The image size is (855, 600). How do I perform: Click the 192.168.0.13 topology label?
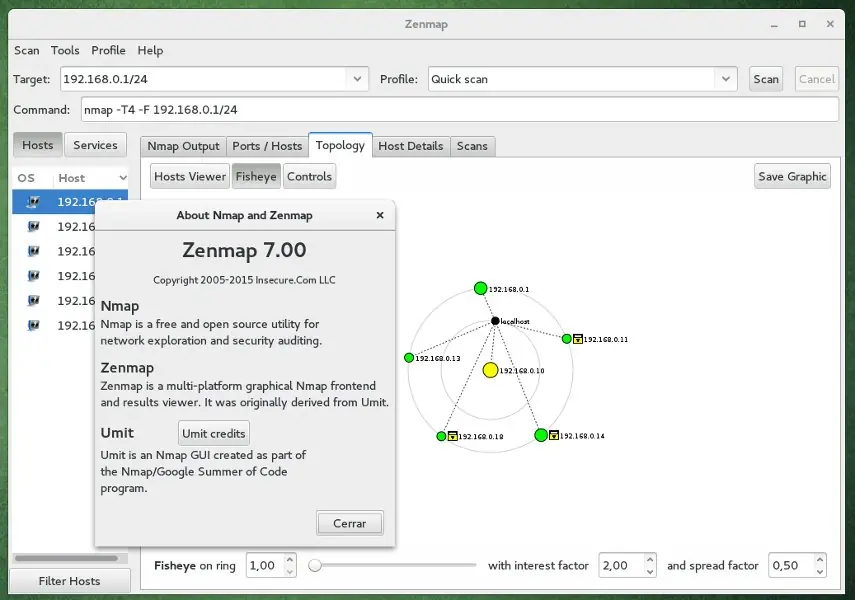438,358
